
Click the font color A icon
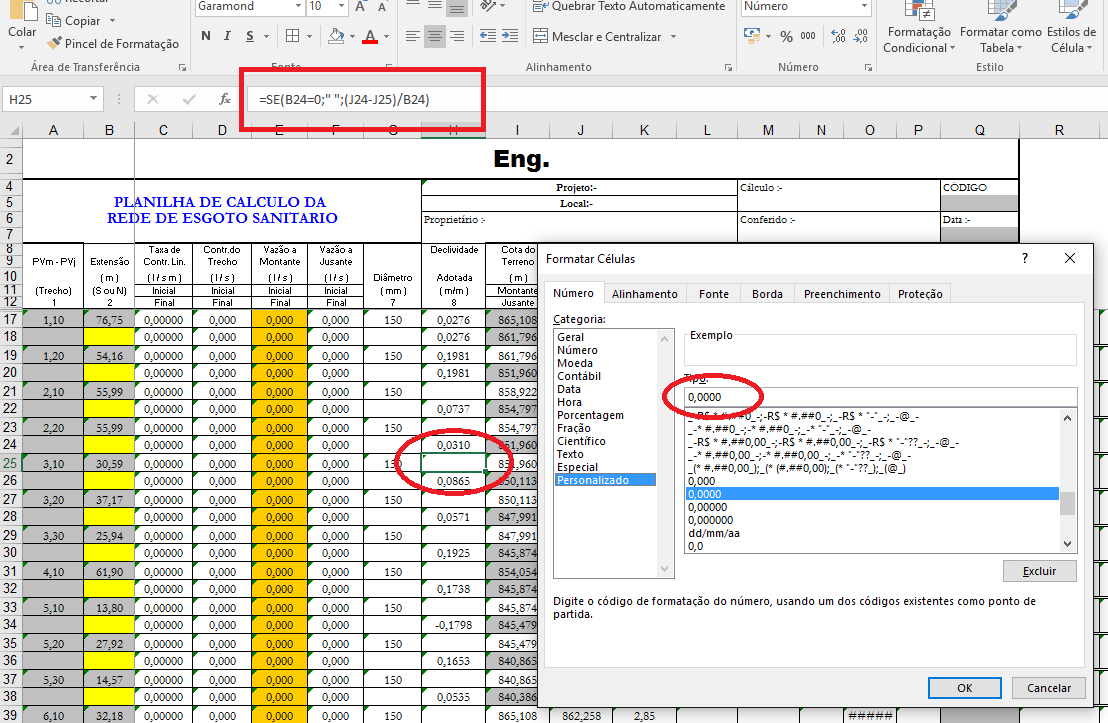pyautogui.click(x=370, y=36)
